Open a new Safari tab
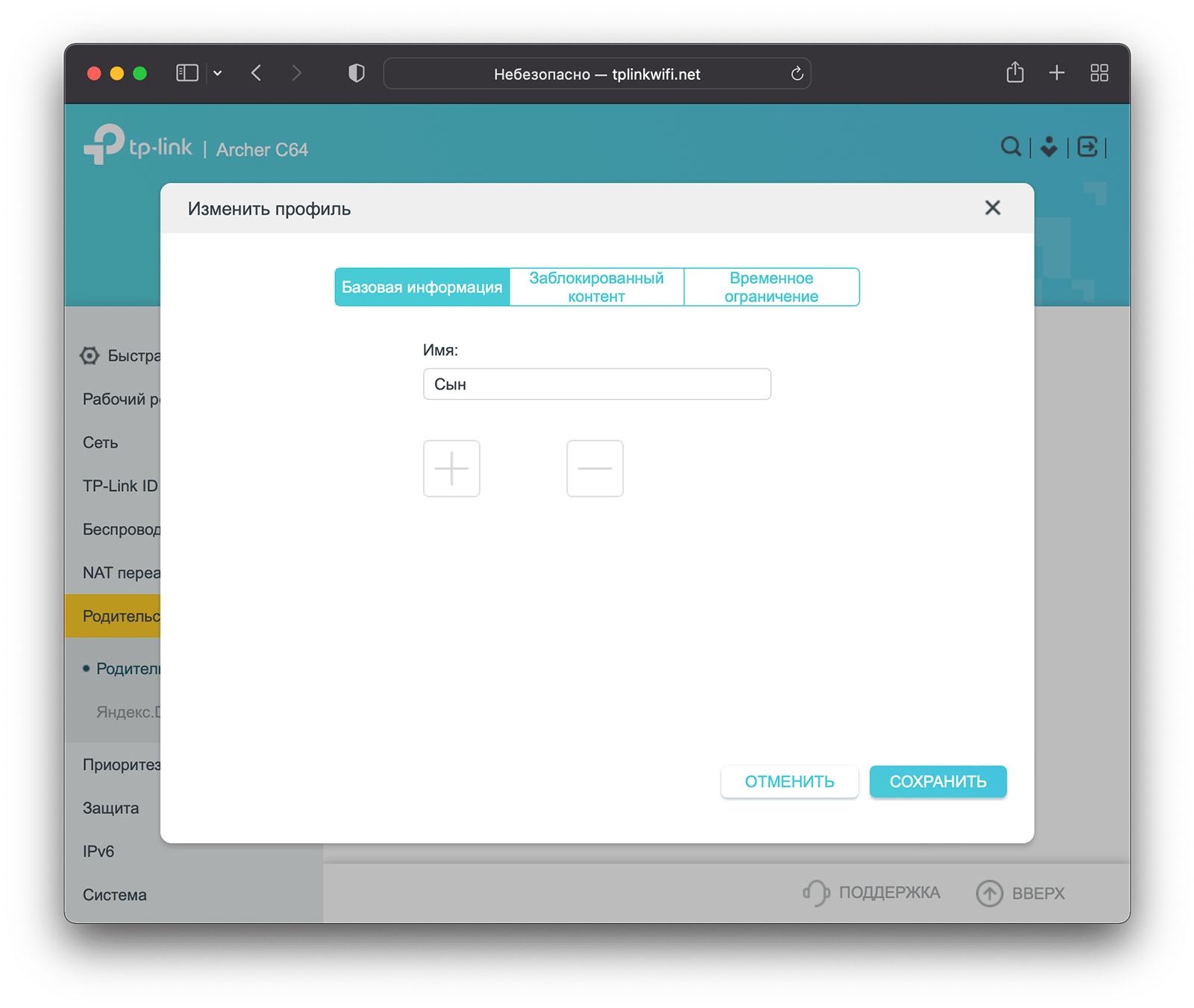Viewport: 1194px width, 1008px height. tap(1056, 73)
